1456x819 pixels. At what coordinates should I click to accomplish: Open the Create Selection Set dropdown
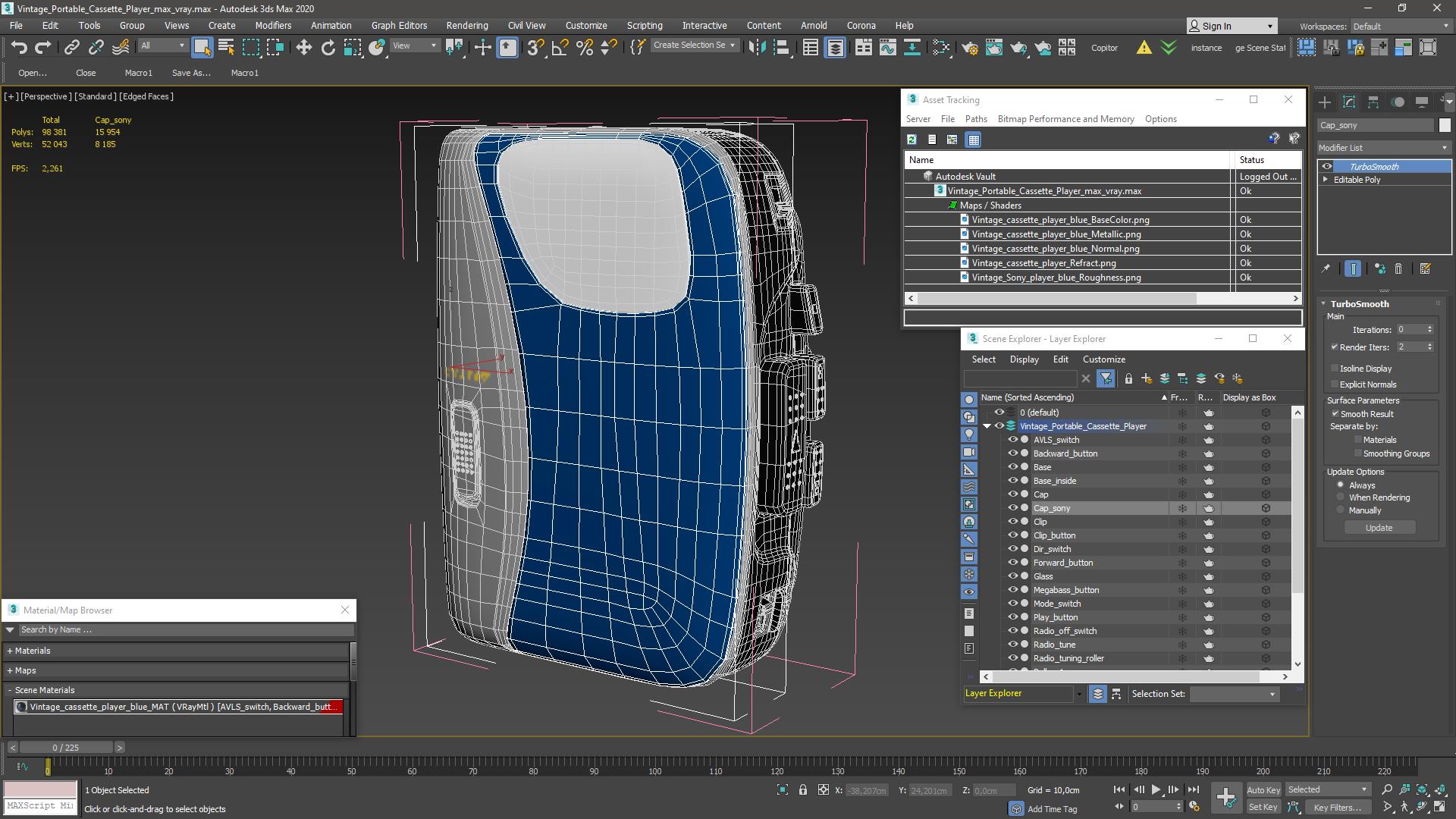[695, 45]
